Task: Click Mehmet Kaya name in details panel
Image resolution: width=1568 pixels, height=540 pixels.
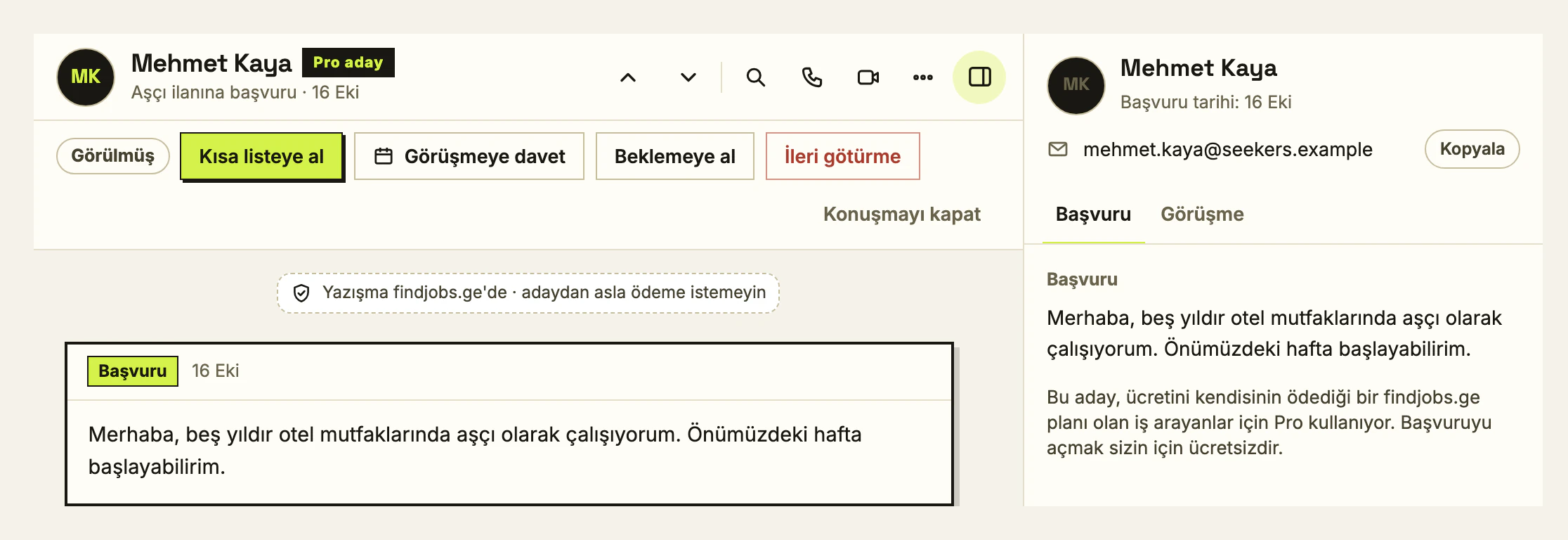Action: [1199, 68]
